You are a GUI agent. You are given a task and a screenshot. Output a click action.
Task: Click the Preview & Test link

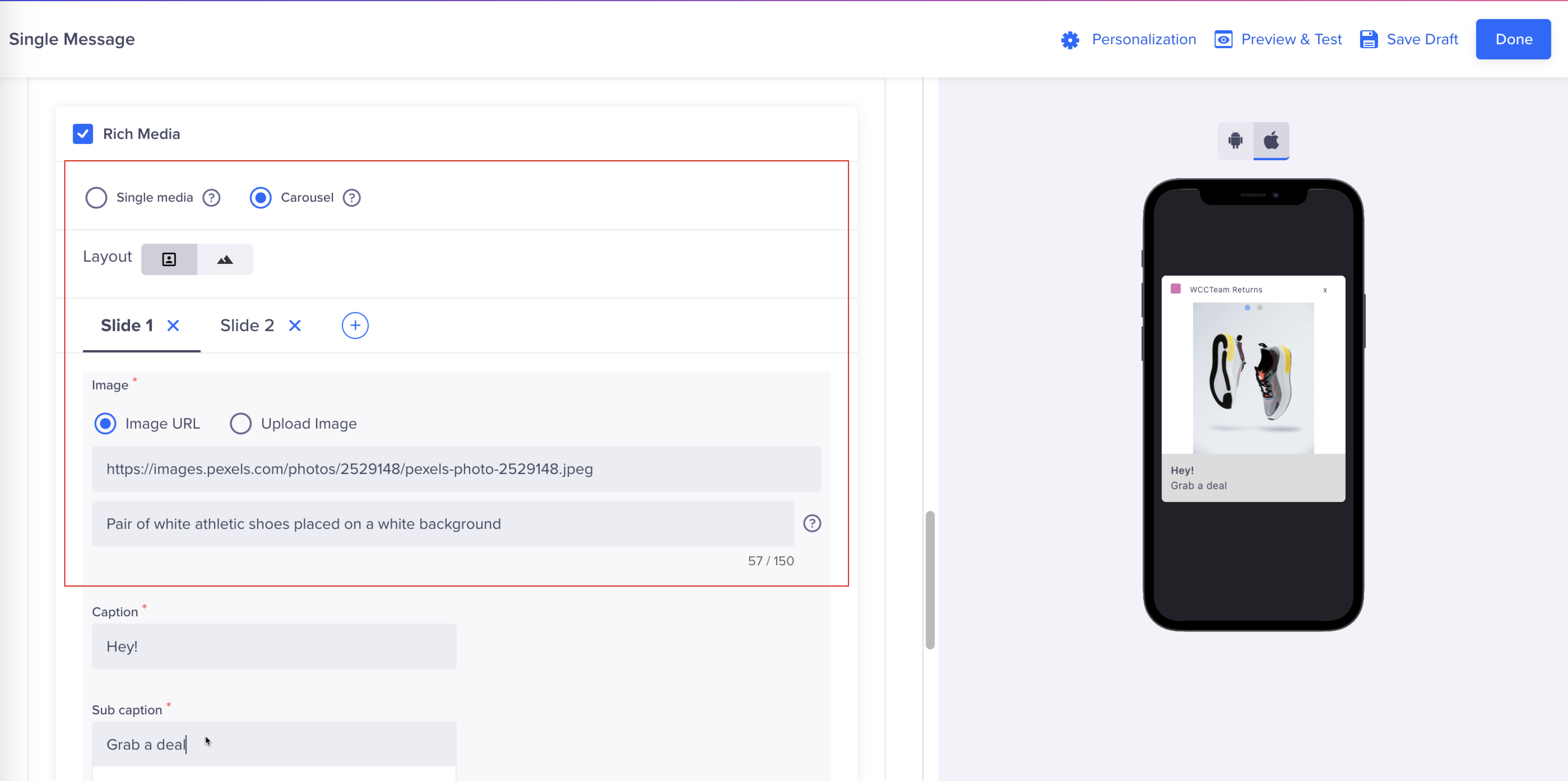click(1291, 39)
